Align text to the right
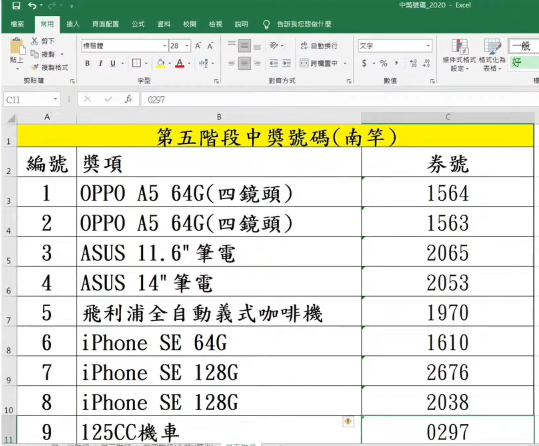The image size is (539, 446). pos(257,63)
